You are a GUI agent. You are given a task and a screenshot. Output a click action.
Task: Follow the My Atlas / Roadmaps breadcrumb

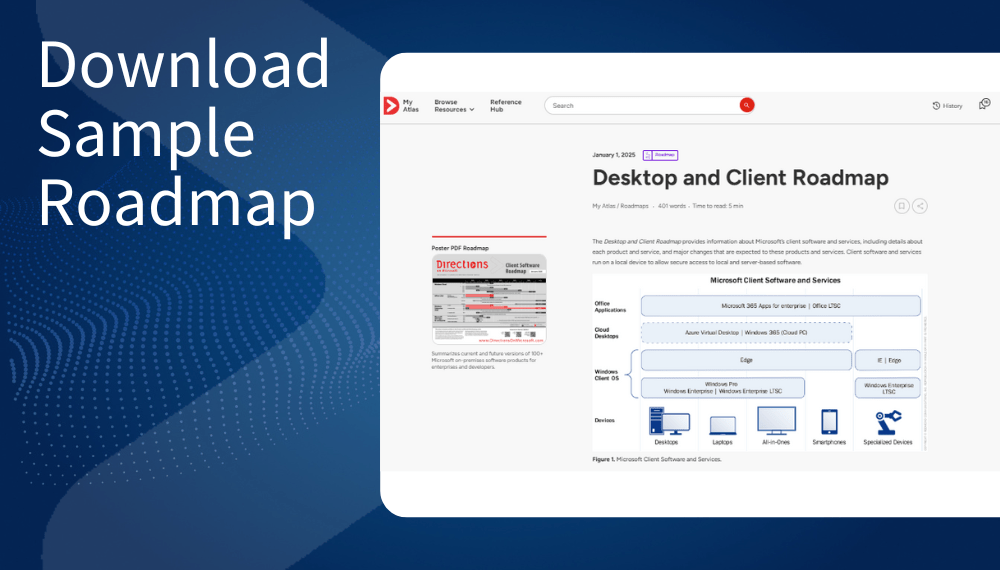click(620, 206)
